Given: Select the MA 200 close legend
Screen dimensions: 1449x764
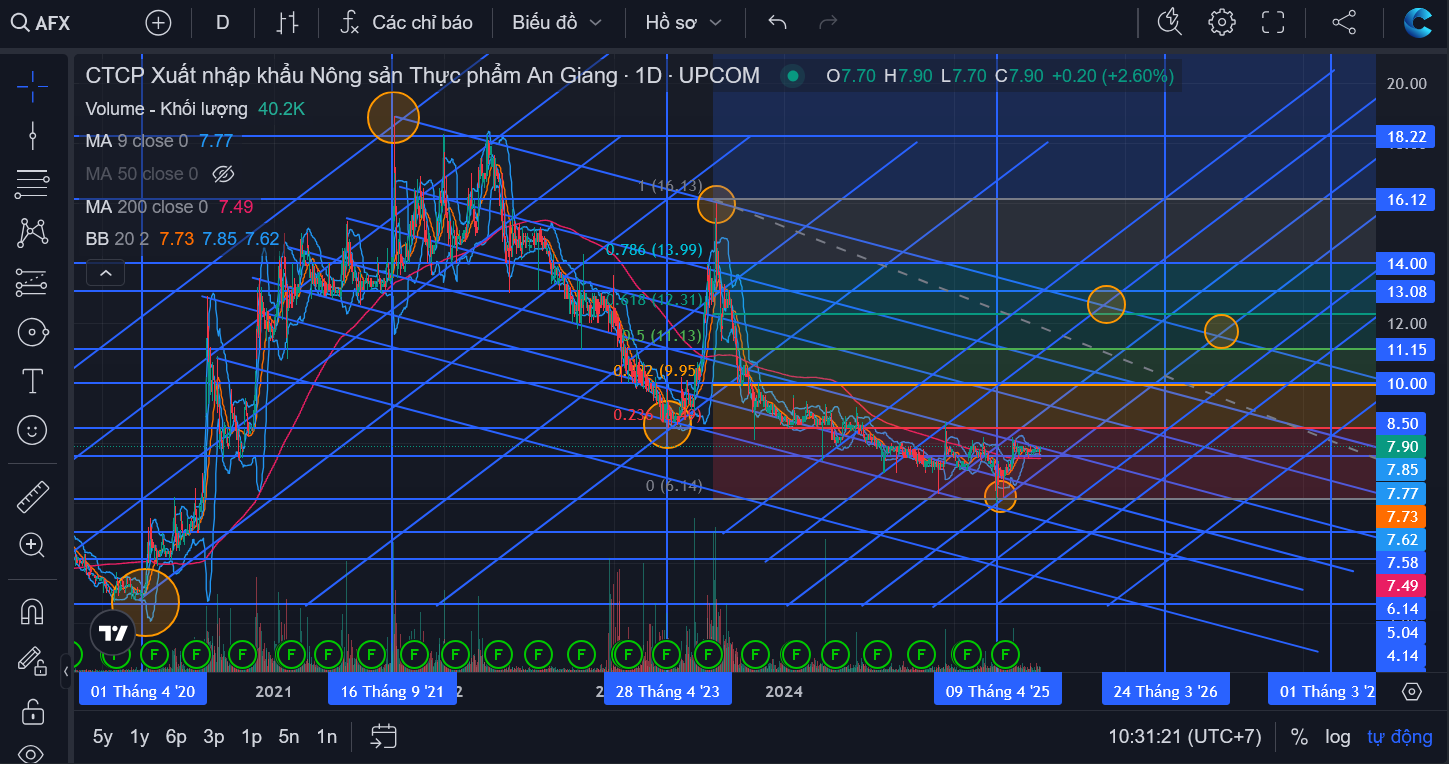Looking at the screenshot, I should point(146,207).
